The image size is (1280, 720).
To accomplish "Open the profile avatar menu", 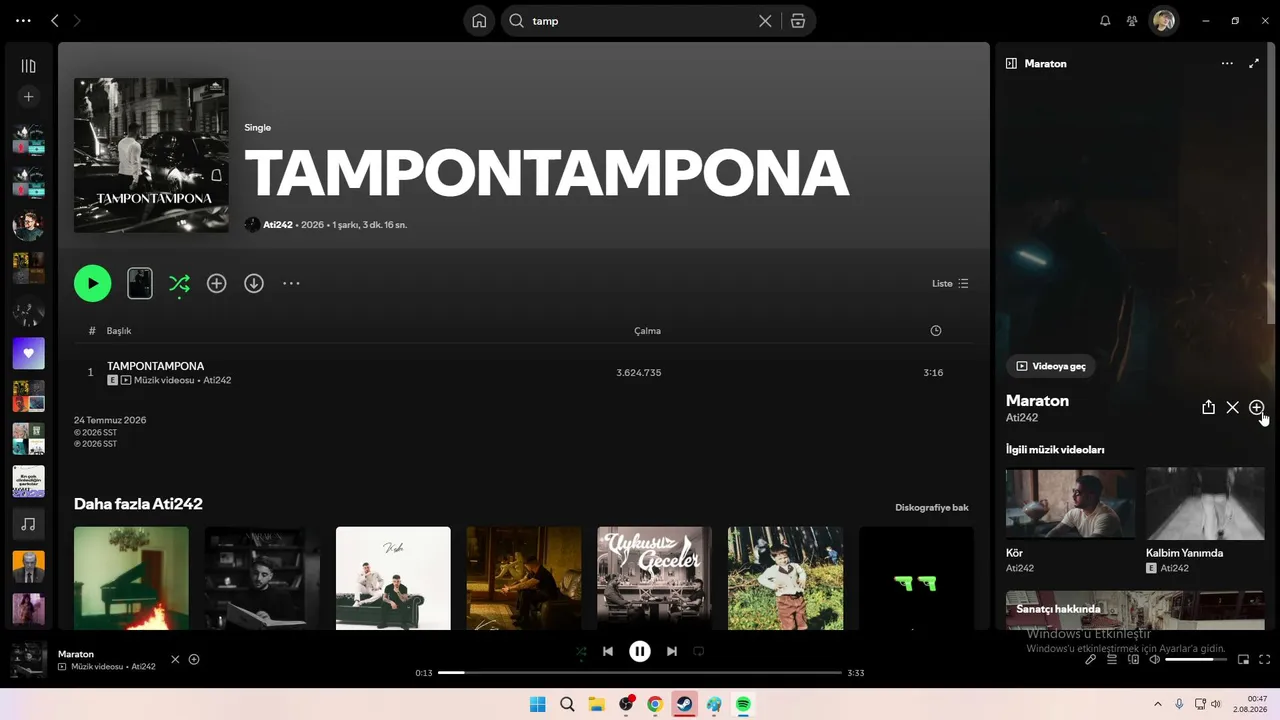I will tap(1163, 20).
